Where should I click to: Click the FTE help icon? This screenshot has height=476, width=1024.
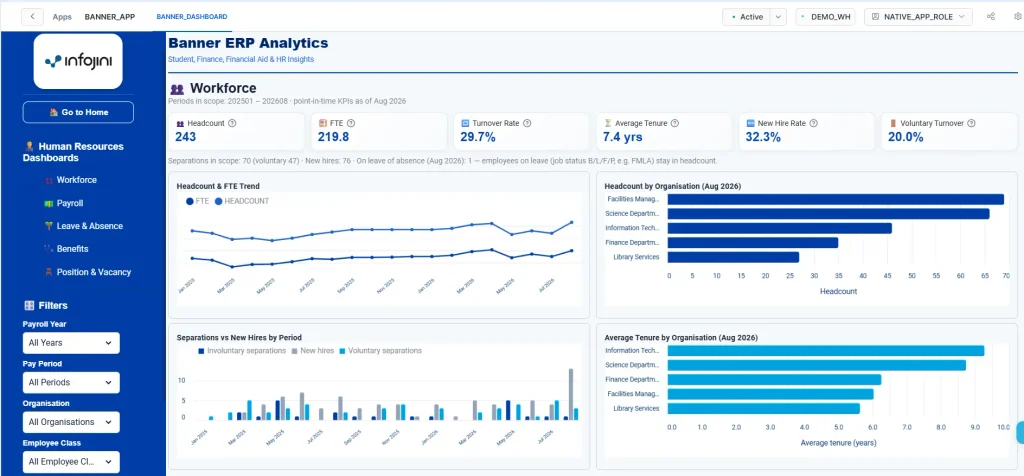[351, 123]
